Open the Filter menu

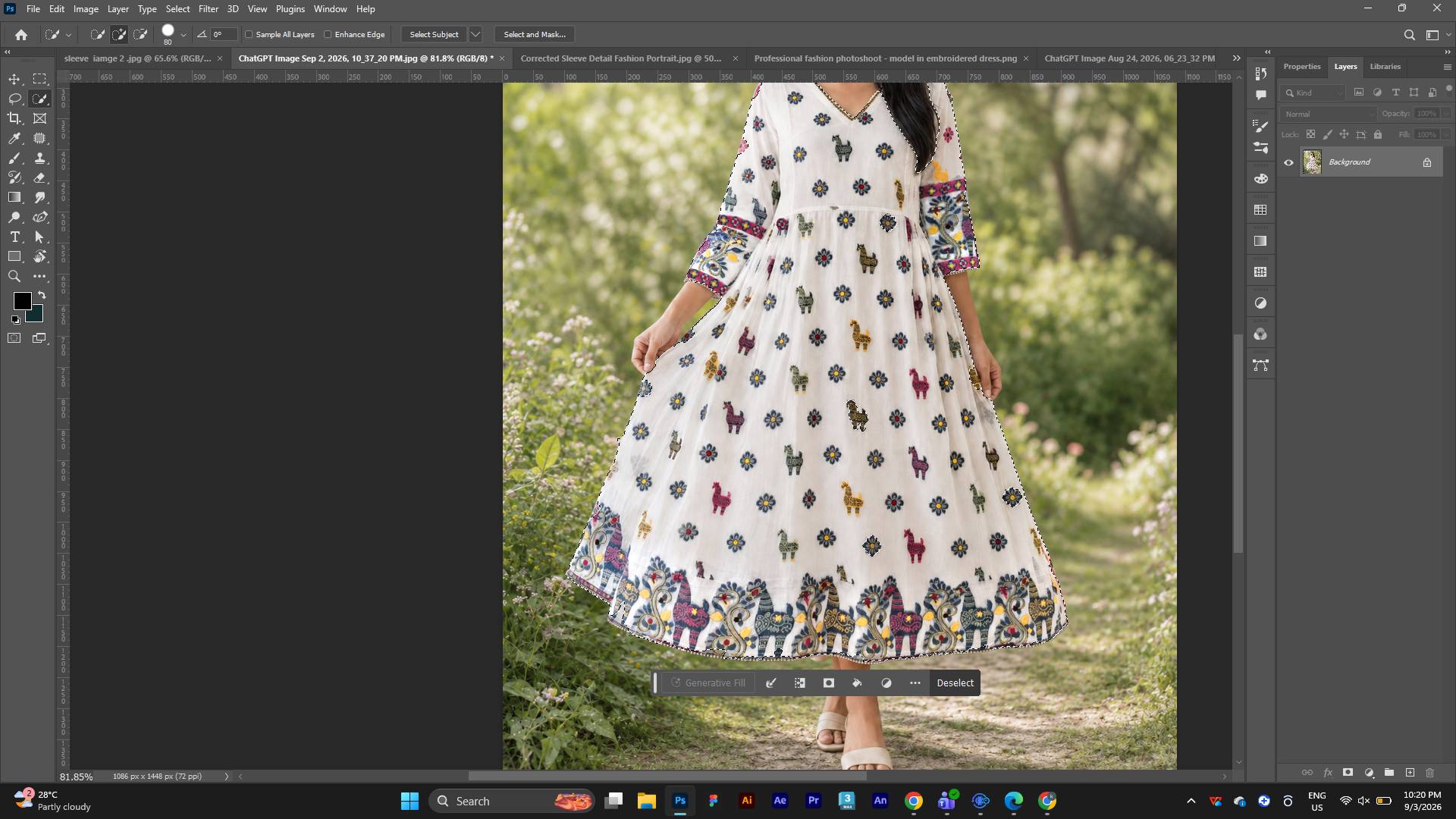[x=208, y=9]
